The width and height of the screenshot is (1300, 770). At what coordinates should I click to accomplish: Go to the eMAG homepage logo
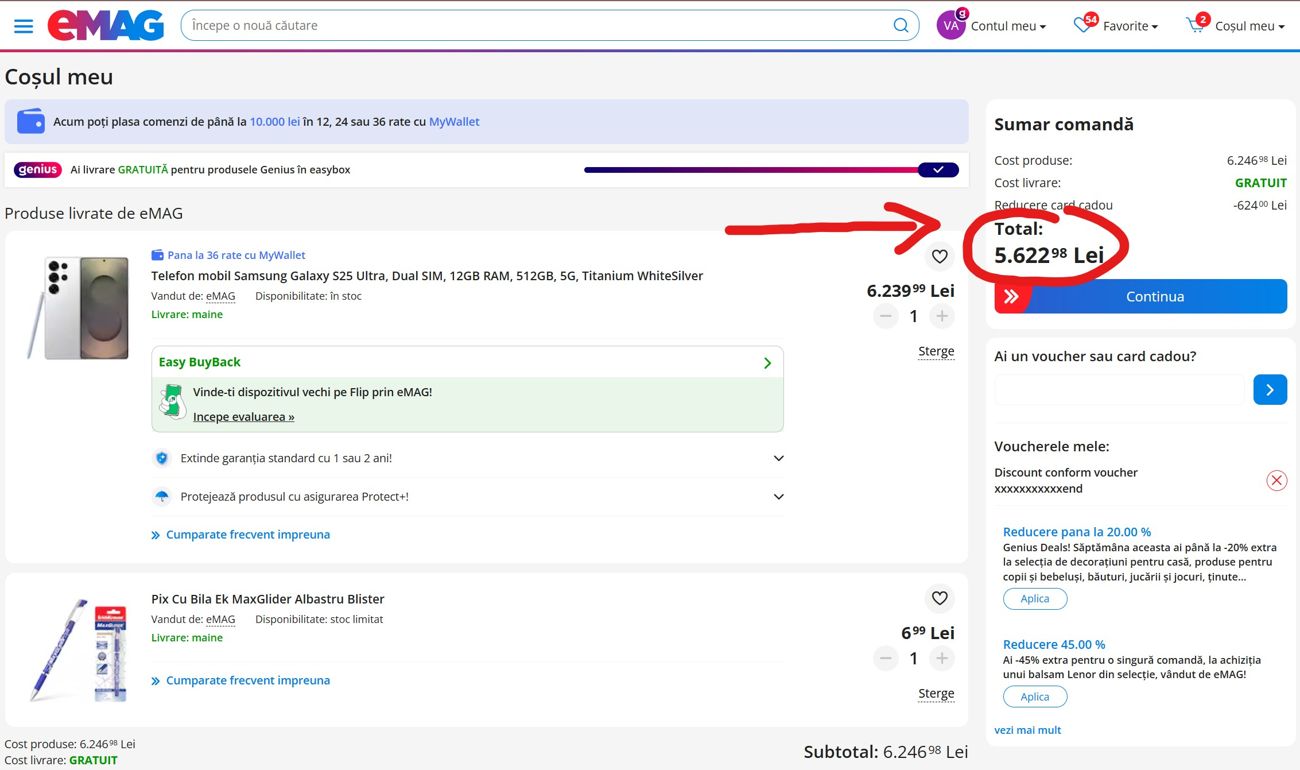[x=106, y=25]
